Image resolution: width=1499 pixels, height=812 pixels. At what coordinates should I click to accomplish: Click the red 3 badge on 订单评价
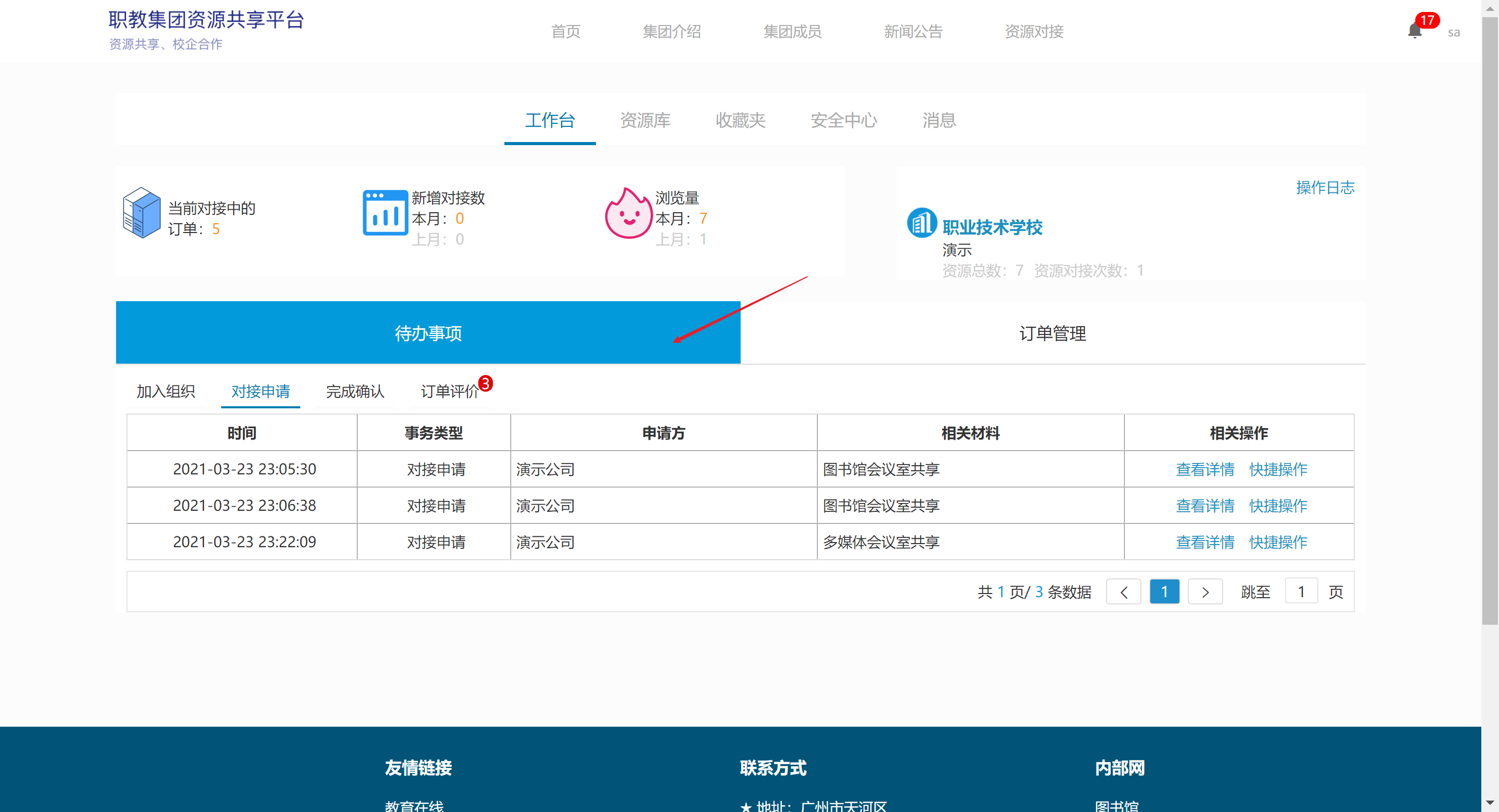(485, 383)
